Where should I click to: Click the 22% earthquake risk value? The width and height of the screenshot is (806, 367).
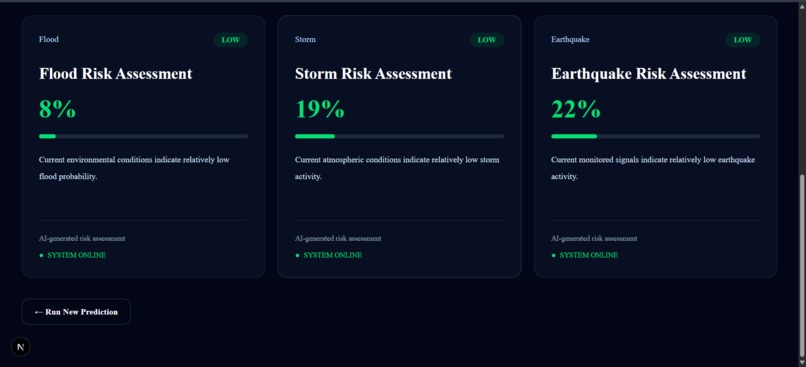coord(576,109)
